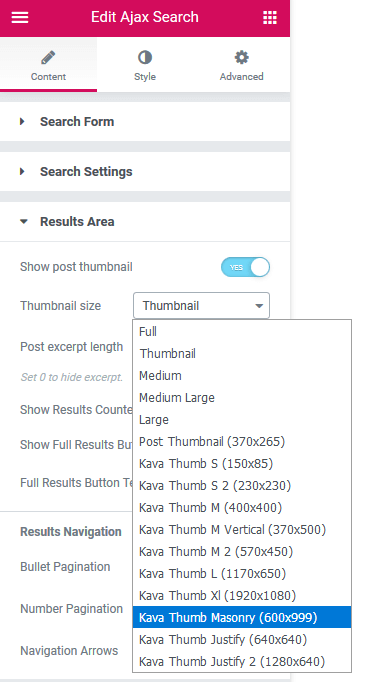Select Kava Thumb Justify 2 (1280x640)

tap(242, 662)
